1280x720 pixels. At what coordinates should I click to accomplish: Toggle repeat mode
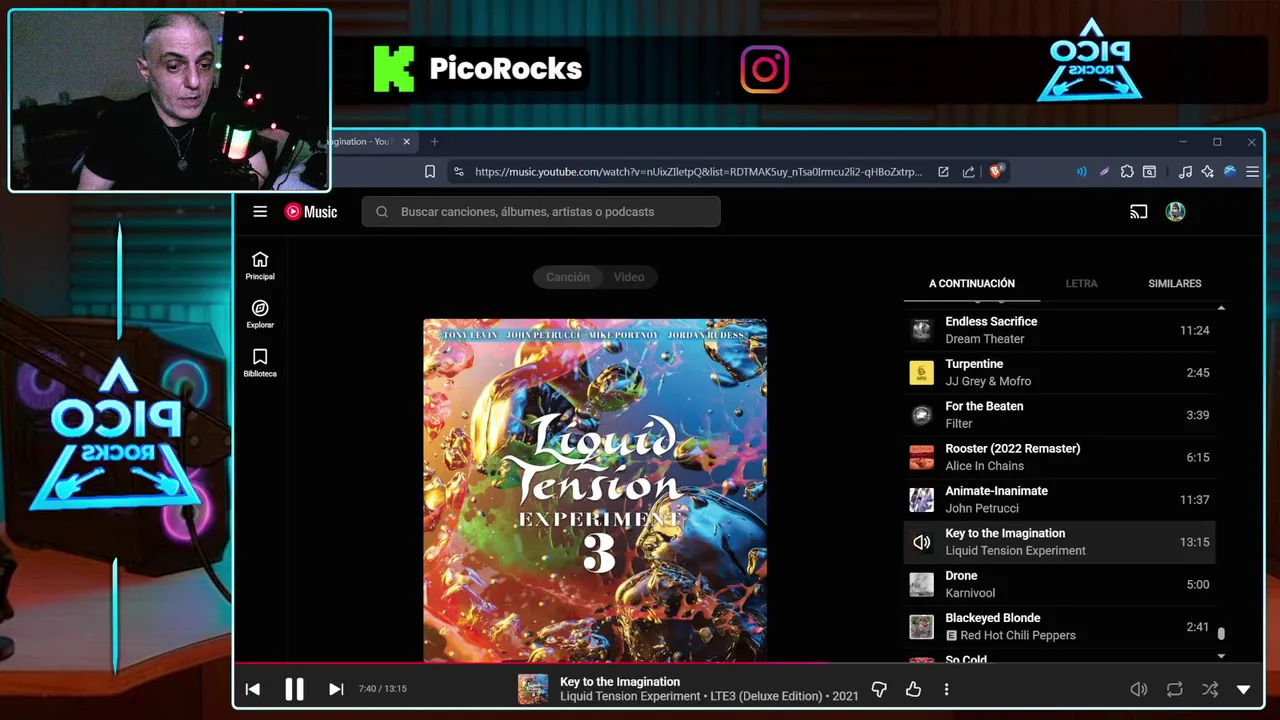1175,689
